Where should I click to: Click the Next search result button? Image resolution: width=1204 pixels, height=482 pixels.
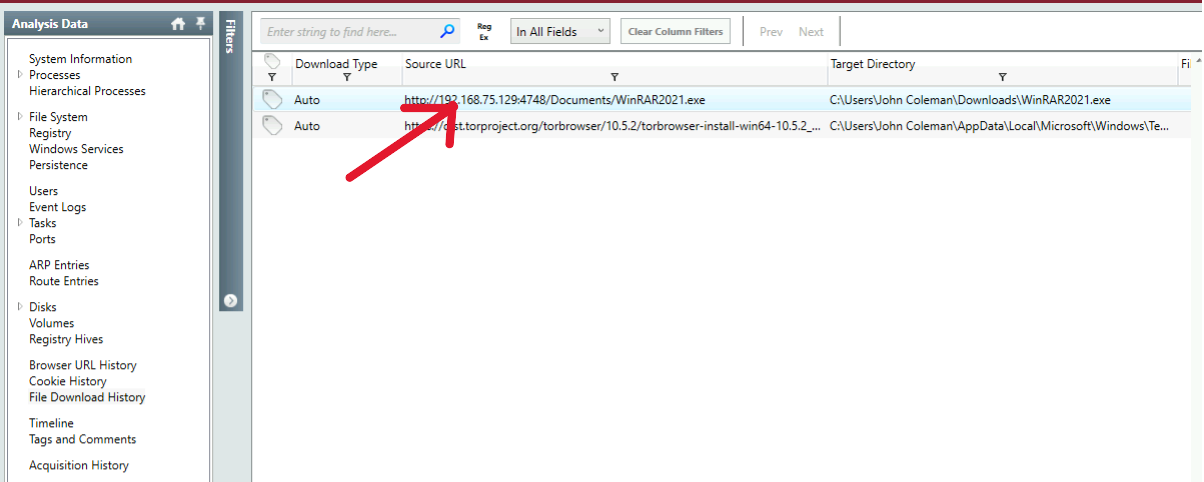click(x=811, y=32)
